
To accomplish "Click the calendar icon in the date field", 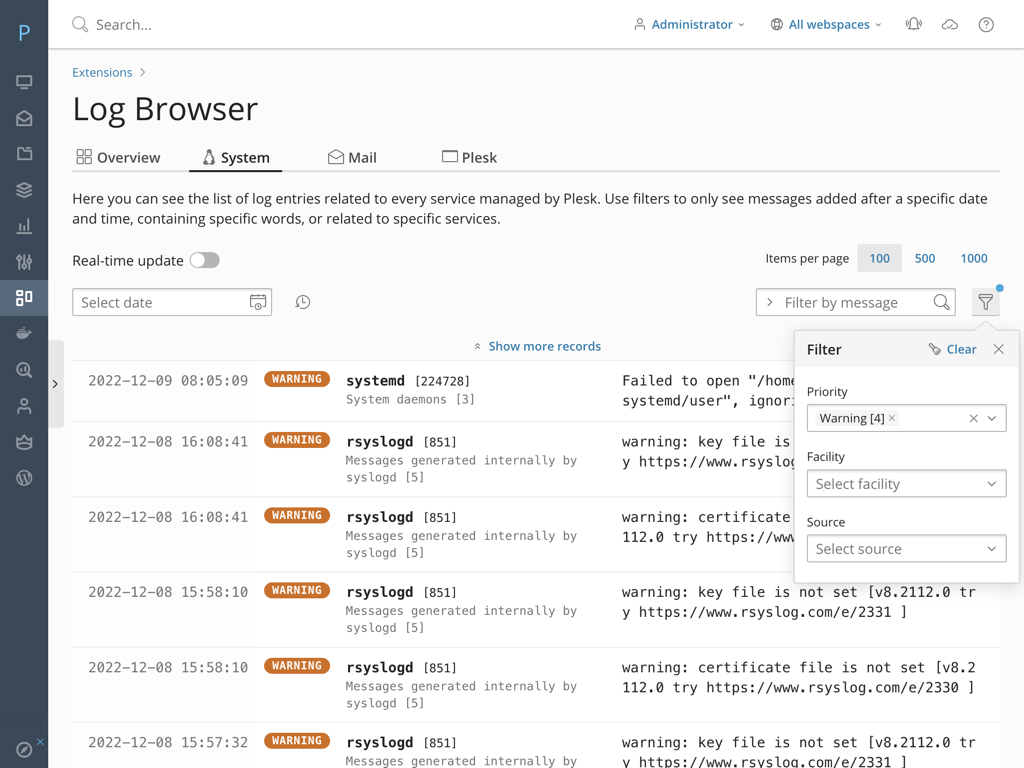I will [259, 301].
